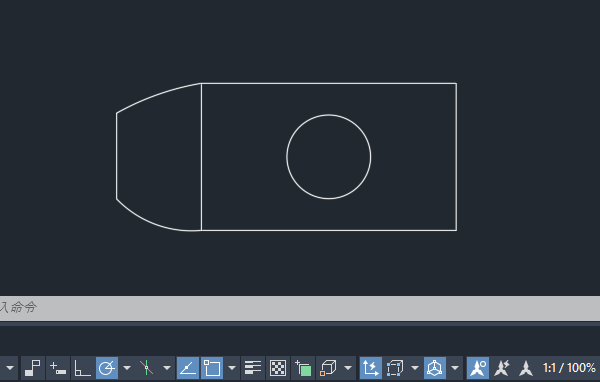
Task: Show or hide Lineweight display
Action: [x=253, y=368]
